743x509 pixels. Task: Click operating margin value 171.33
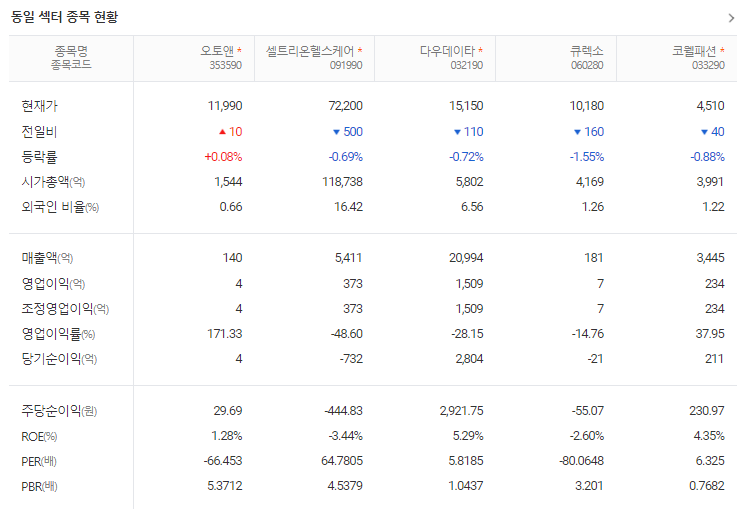coord(225,334)
